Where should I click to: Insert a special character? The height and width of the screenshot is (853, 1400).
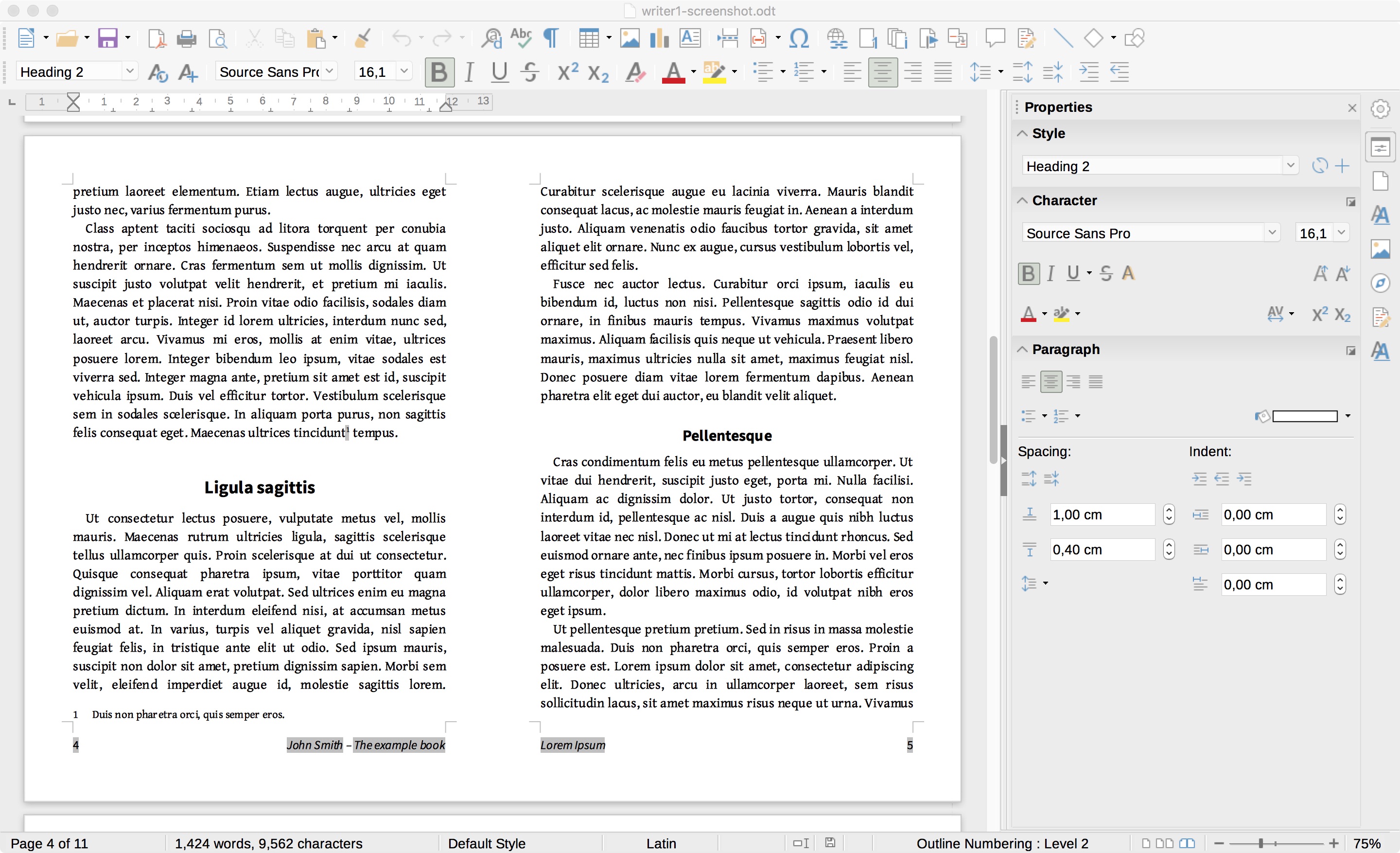798,38
